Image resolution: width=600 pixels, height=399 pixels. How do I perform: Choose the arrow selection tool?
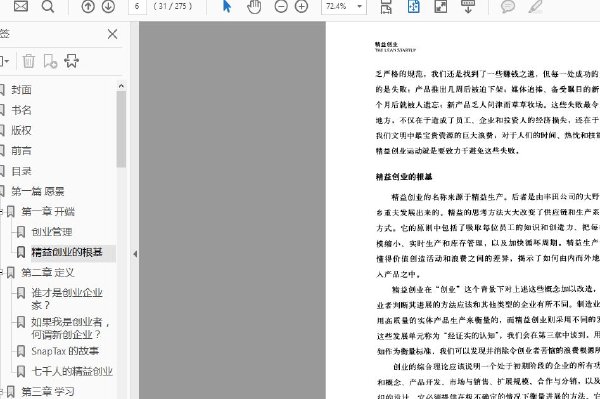coord(227,7)
